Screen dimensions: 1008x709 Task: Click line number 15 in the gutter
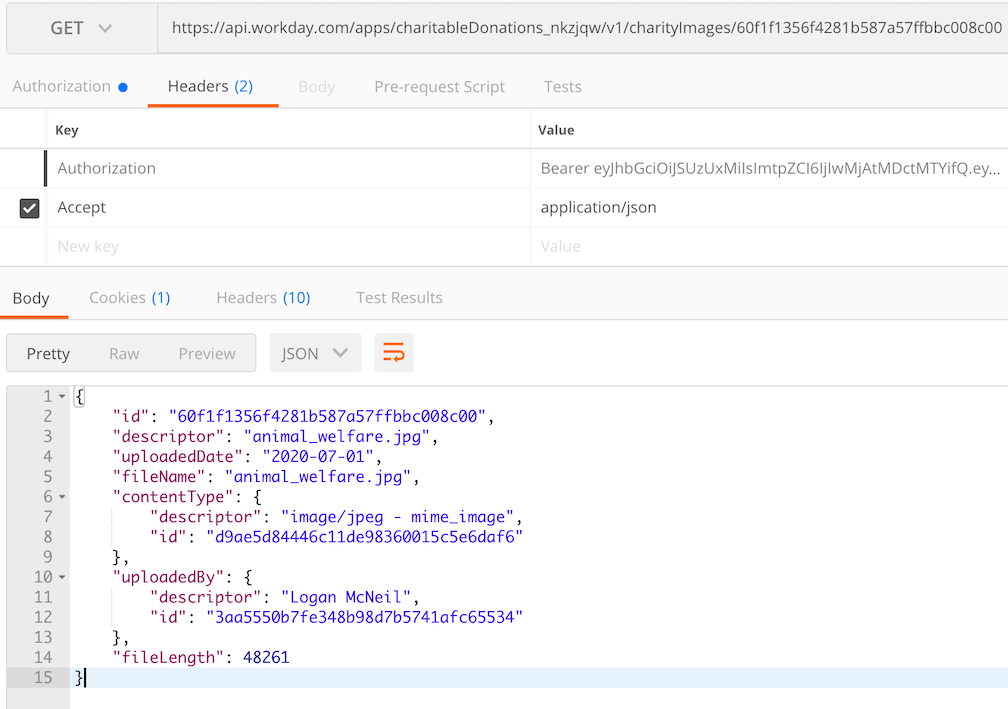coord(43,678)
